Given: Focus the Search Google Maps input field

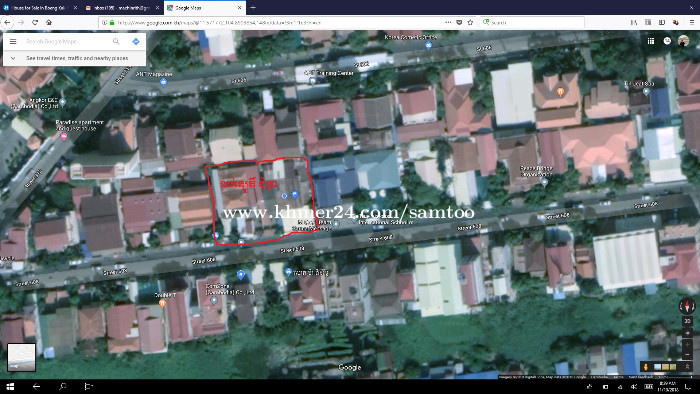Looking at the screenshot, I should coord(66,41).
